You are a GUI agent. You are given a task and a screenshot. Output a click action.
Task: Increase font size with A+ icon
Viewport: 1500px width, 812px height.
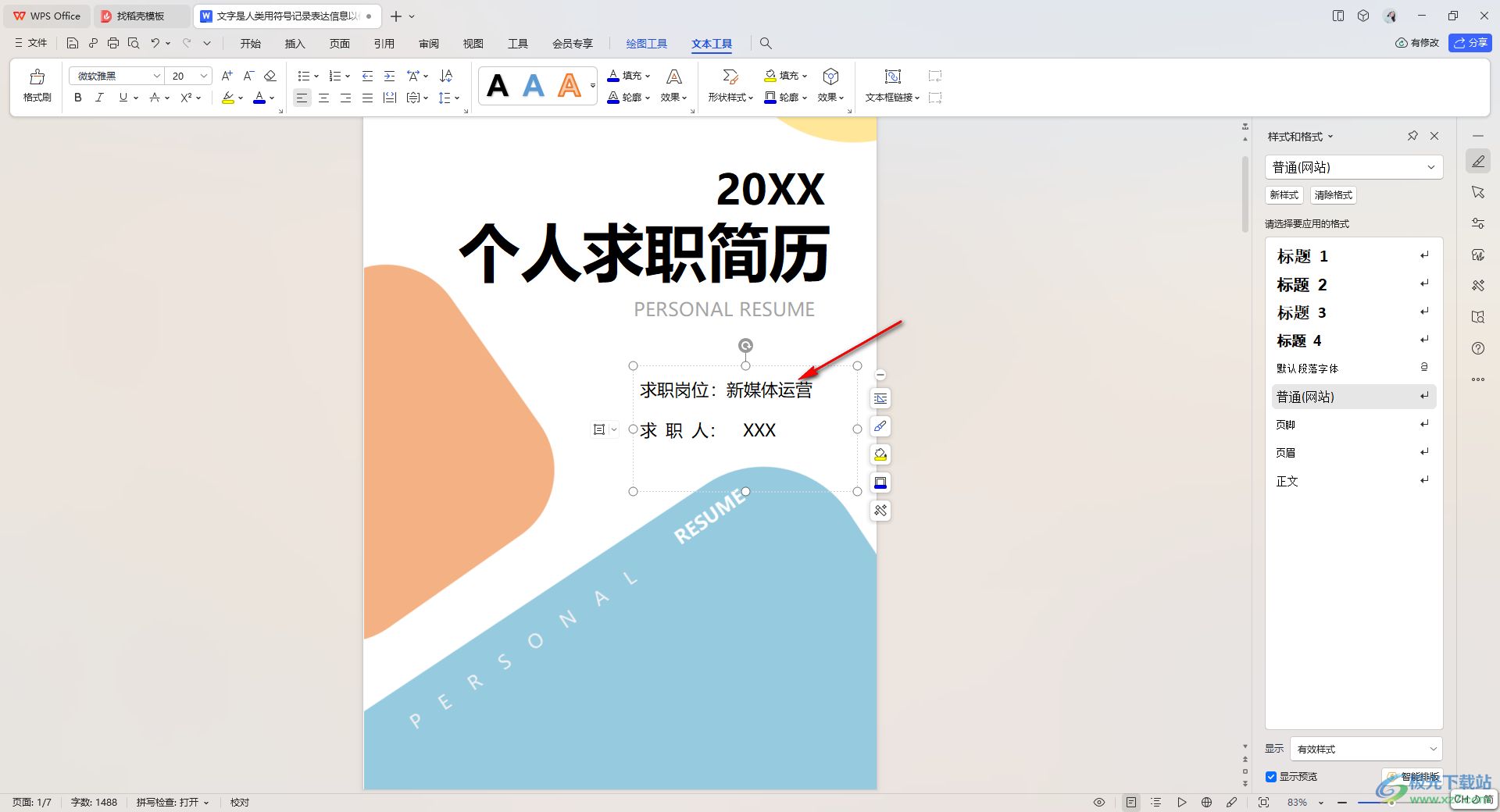point(227,76)
